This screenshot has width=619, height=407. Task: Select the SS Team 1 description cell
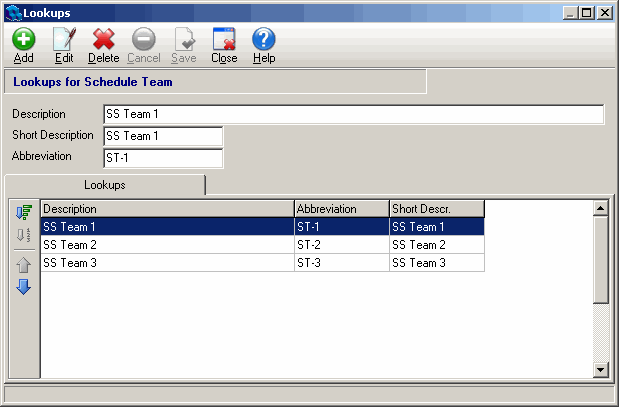[167, 227]
